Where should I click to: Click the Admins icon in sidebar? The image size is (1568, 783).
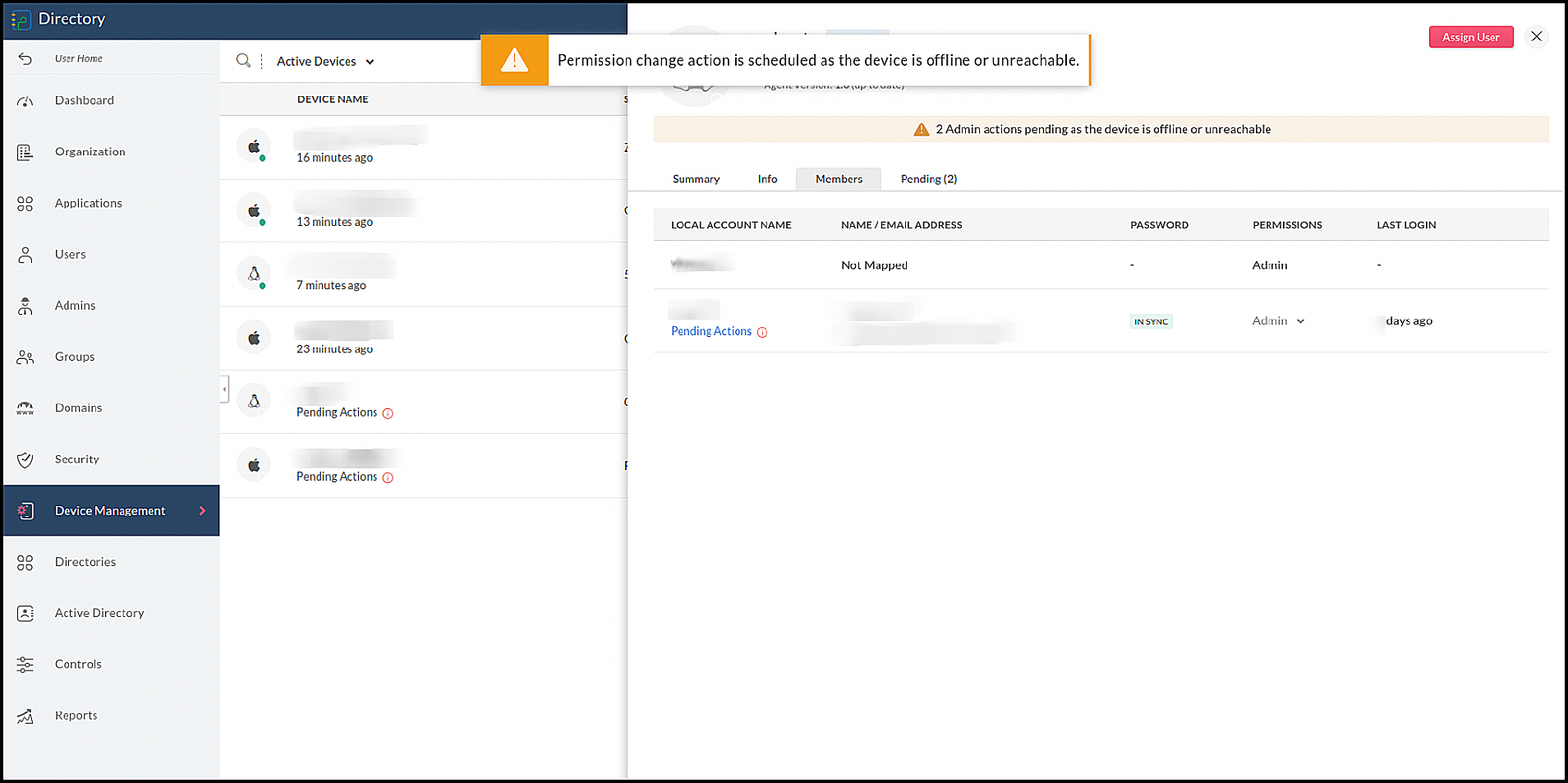[x=25, y=306]
